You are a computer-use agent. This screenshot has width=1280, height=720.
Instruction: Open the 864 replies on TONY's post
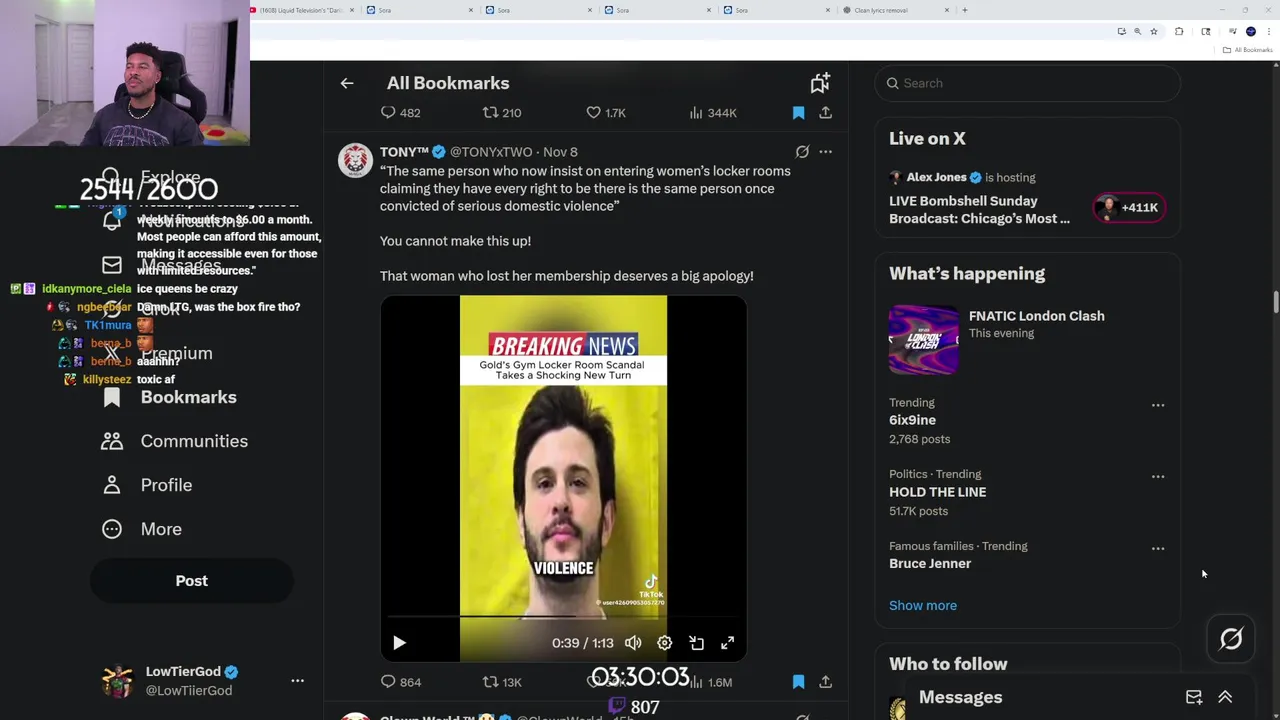click(401, 682)
